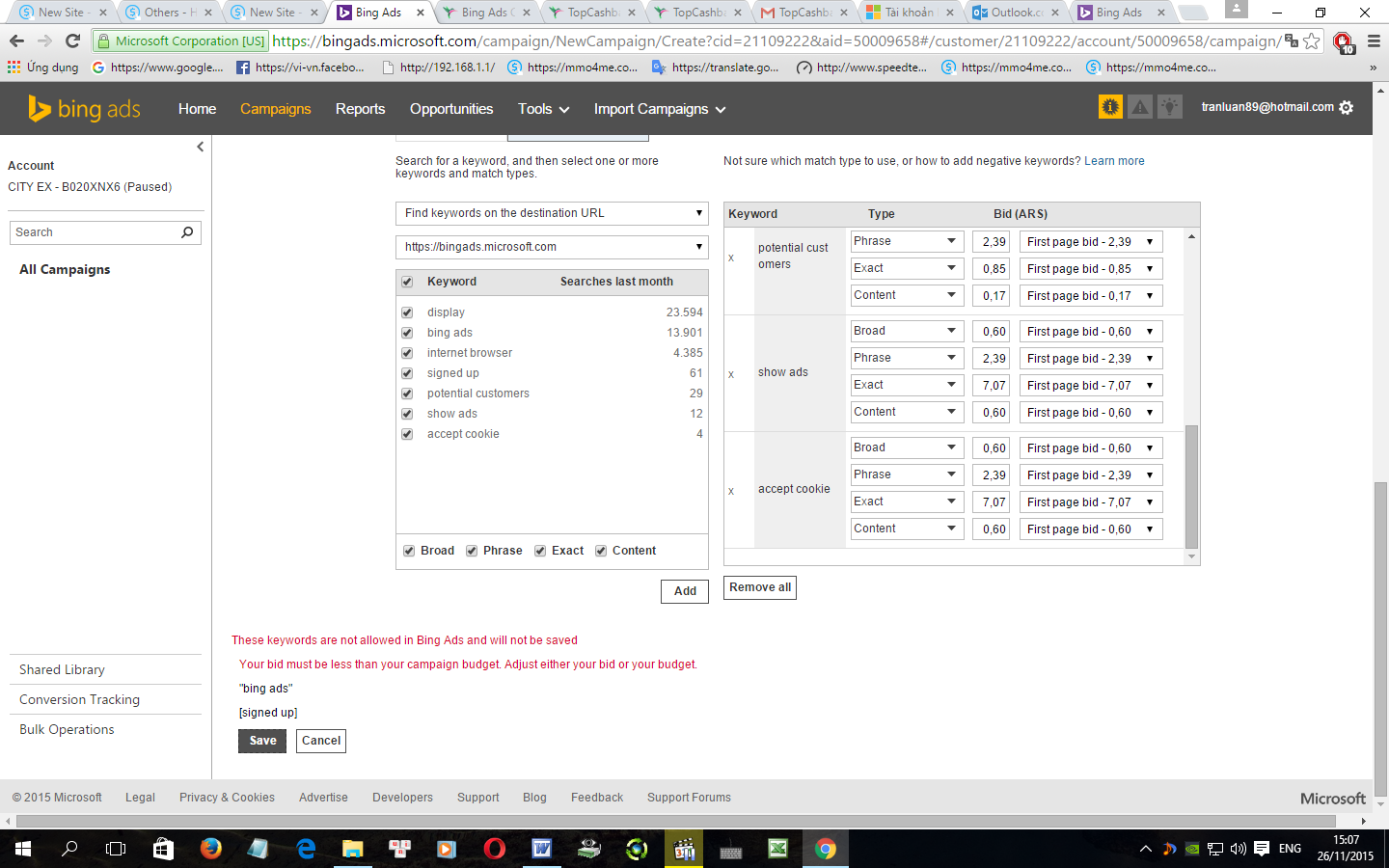Click the 0,85 bid input field
1389x868 pixels.
click(992, 269)
